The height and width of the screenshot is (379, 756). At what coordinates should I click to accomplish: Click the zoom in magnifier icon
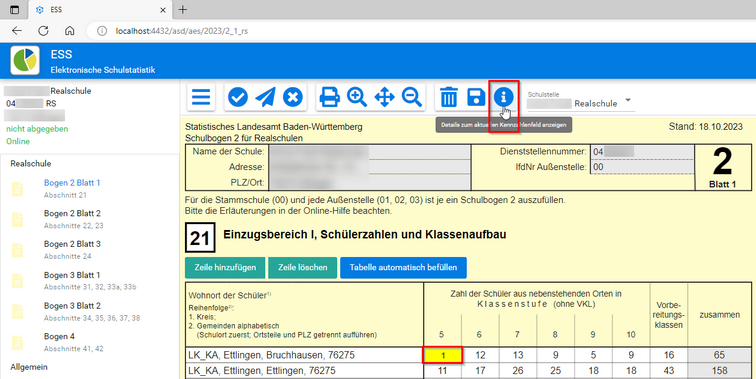click(357, 97)
